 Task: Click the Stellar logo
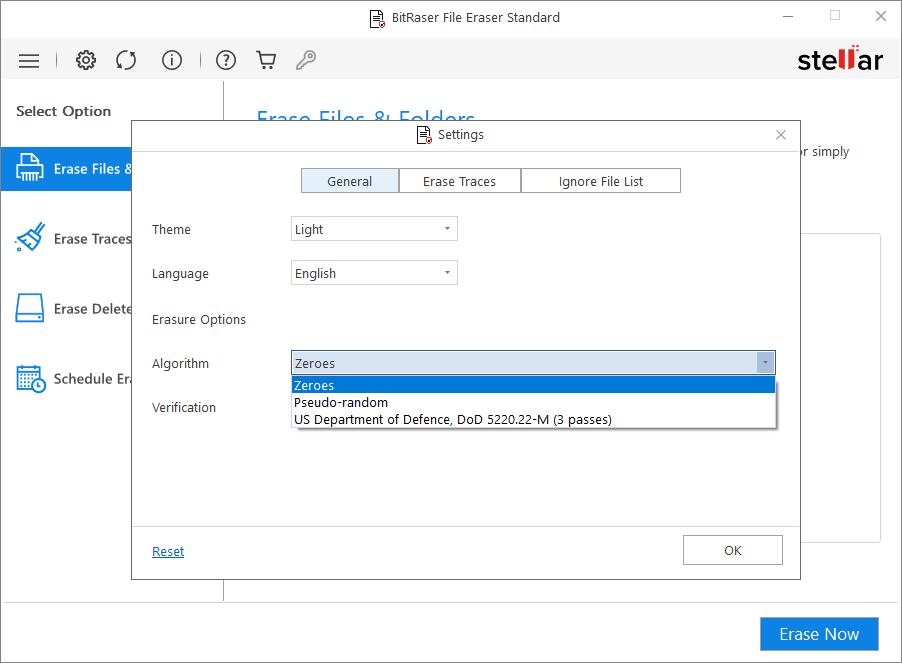click(840, 59)
